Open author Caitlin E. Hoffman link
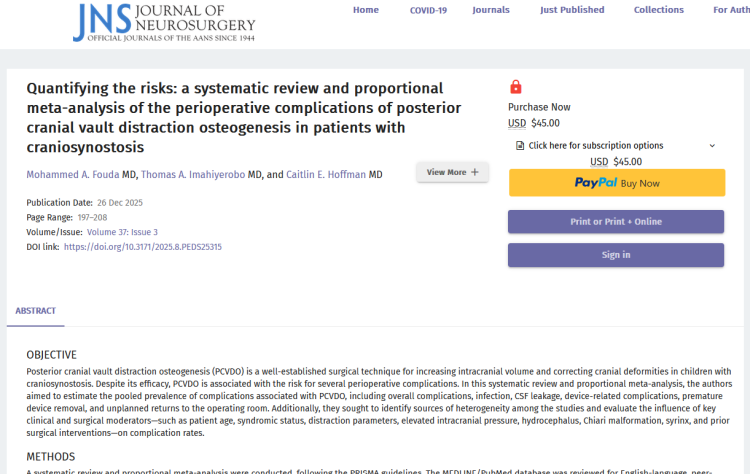750x474 pixels. tap(326, 175)
